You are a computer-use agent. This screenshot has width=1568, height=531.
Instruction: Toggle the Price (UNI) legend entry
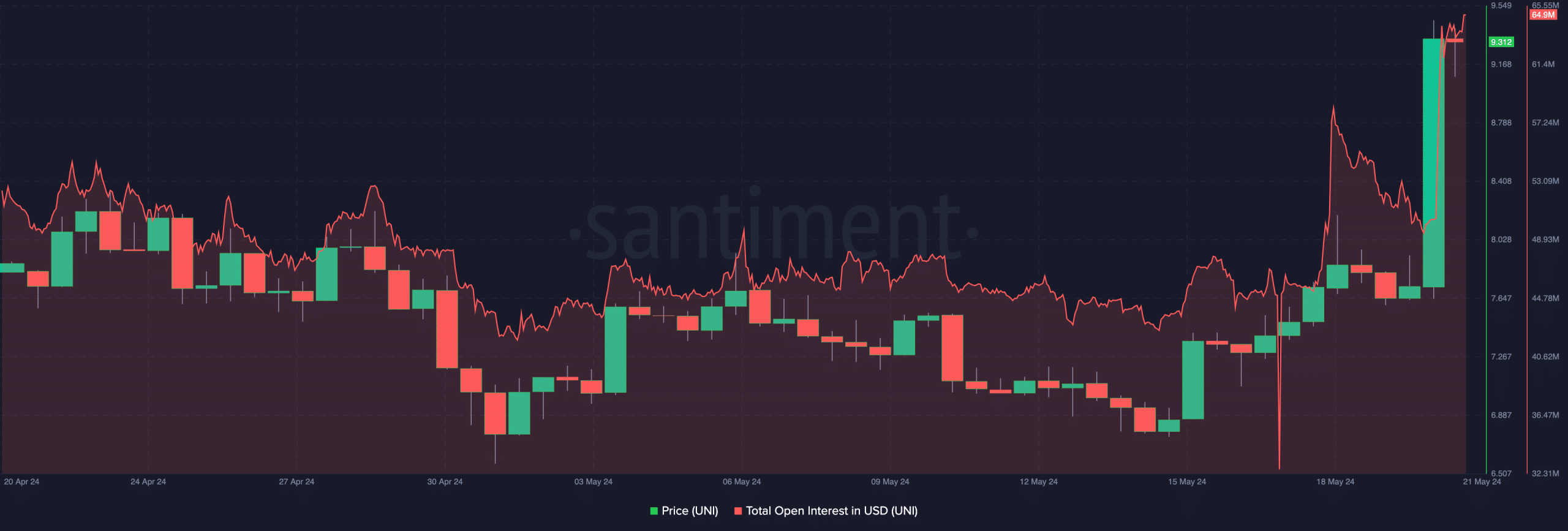(684, 511)
